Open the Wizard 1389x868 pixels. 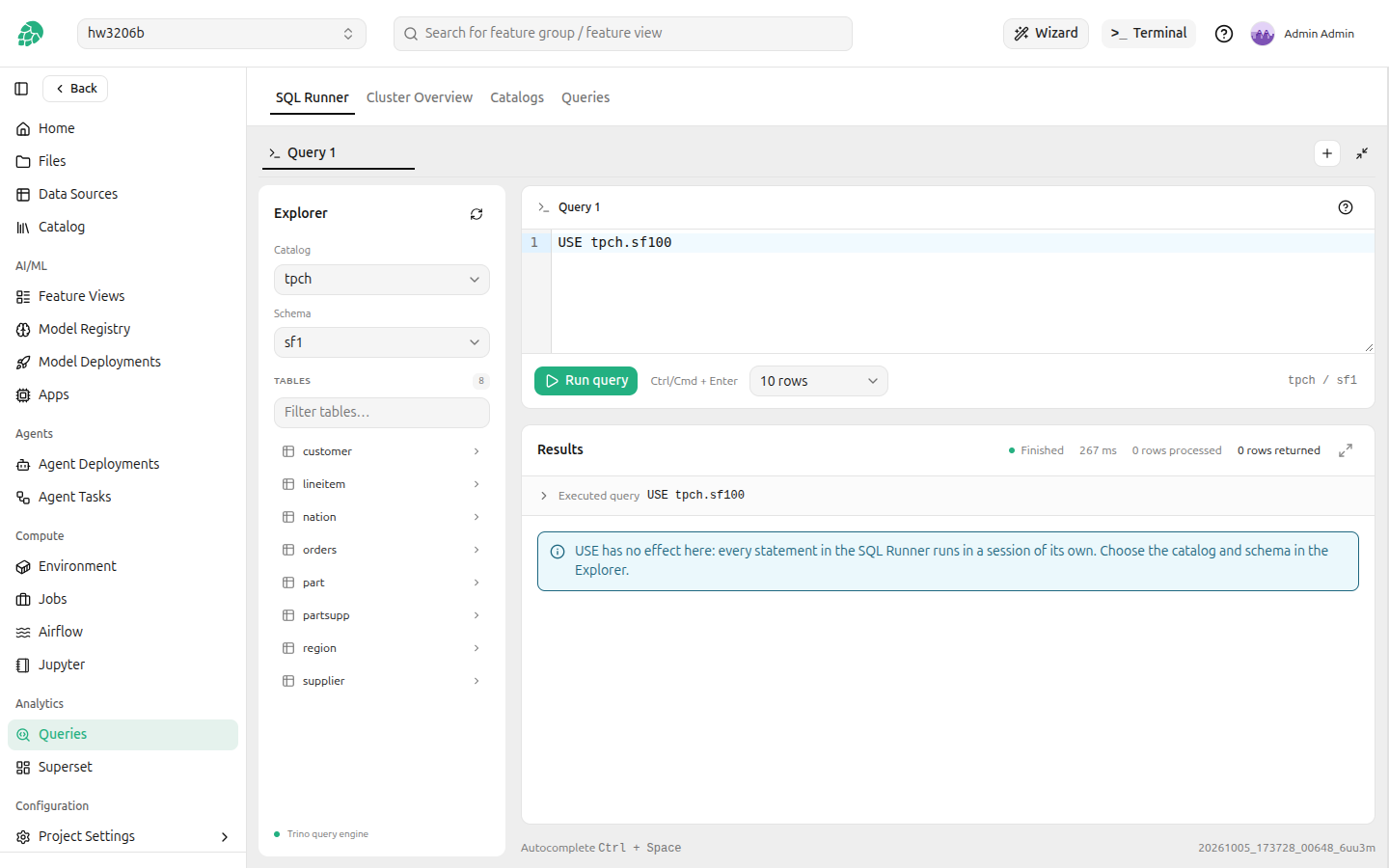pos(1047,34)
